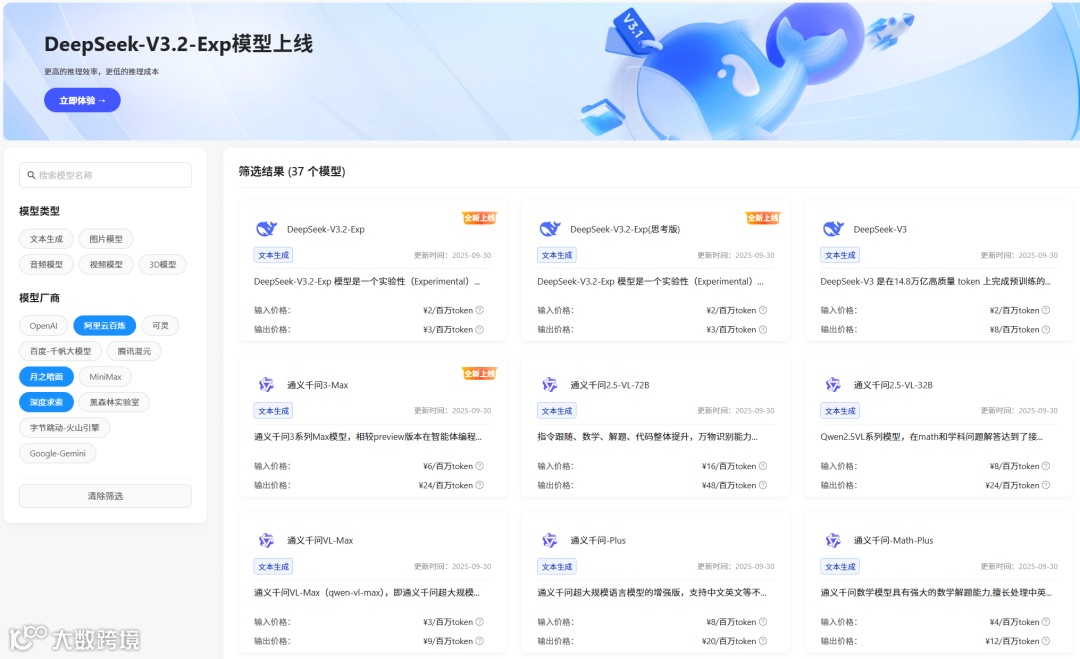This screenshot has width=1080, height=659.
Task: Click input price help icon on DeepSeek-V3.2-Exp card
Action: click(x=479, y=311)
